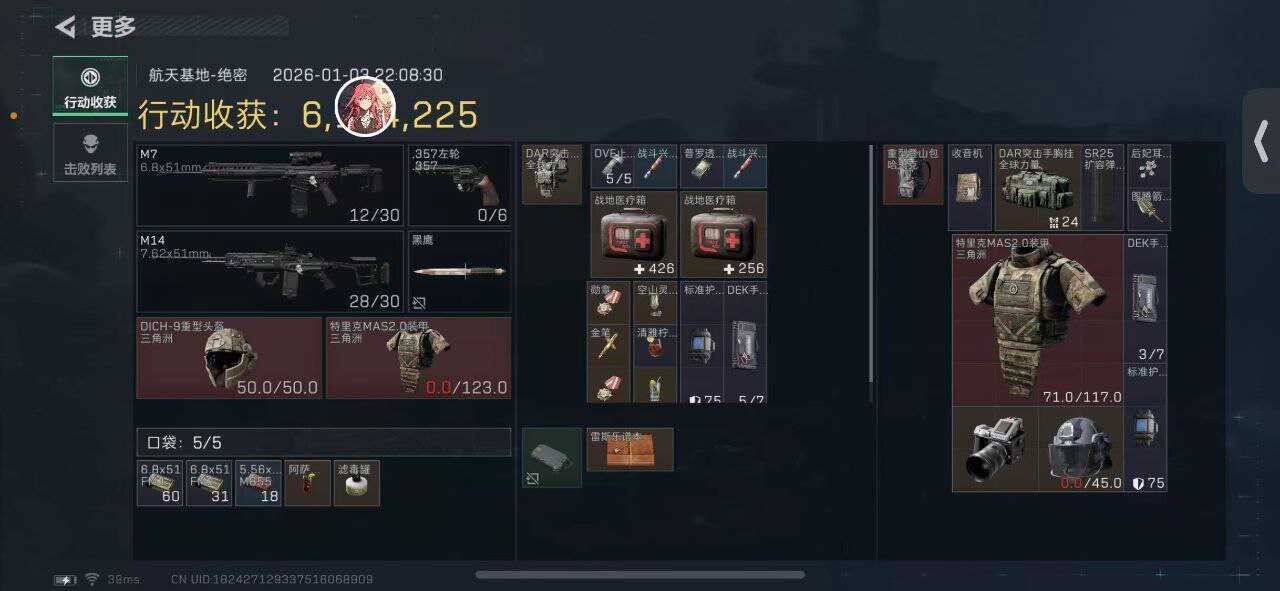Click the camera item in loot
Image resolution: width=1280 pixels, height=591 pixels.
point(995,449)
